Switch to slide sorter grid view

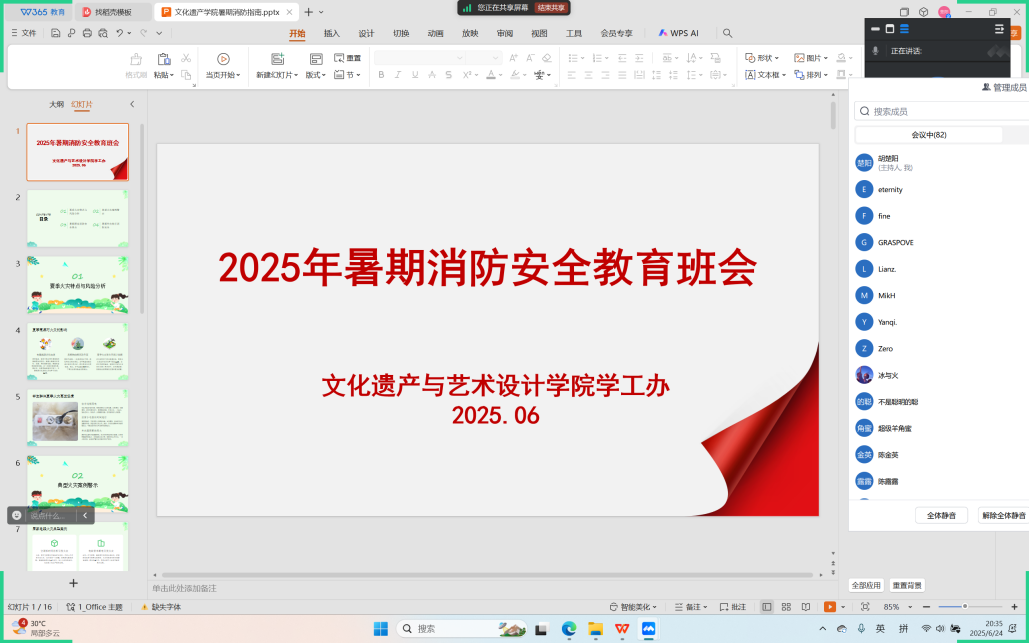(786, 607)
